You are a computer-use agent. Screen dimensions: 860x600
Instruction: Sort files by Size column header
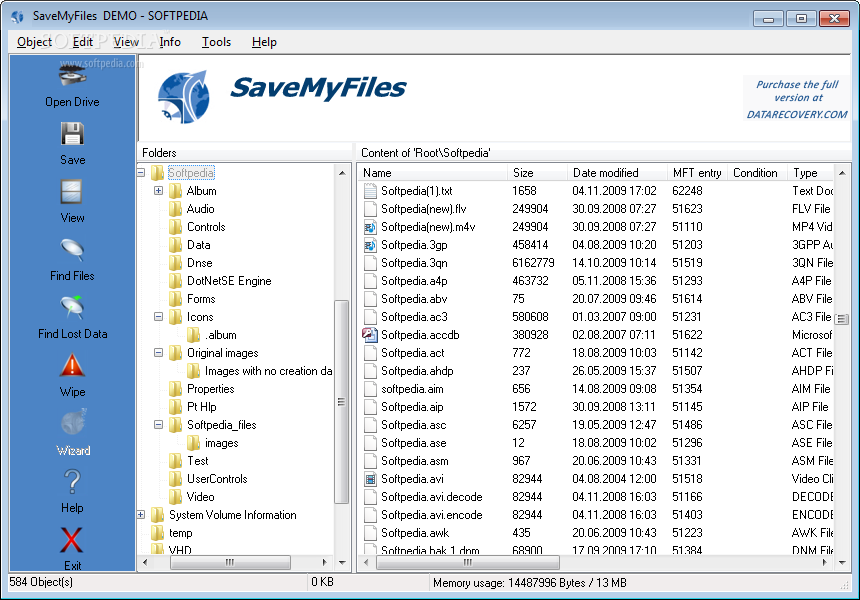[538, 173]
